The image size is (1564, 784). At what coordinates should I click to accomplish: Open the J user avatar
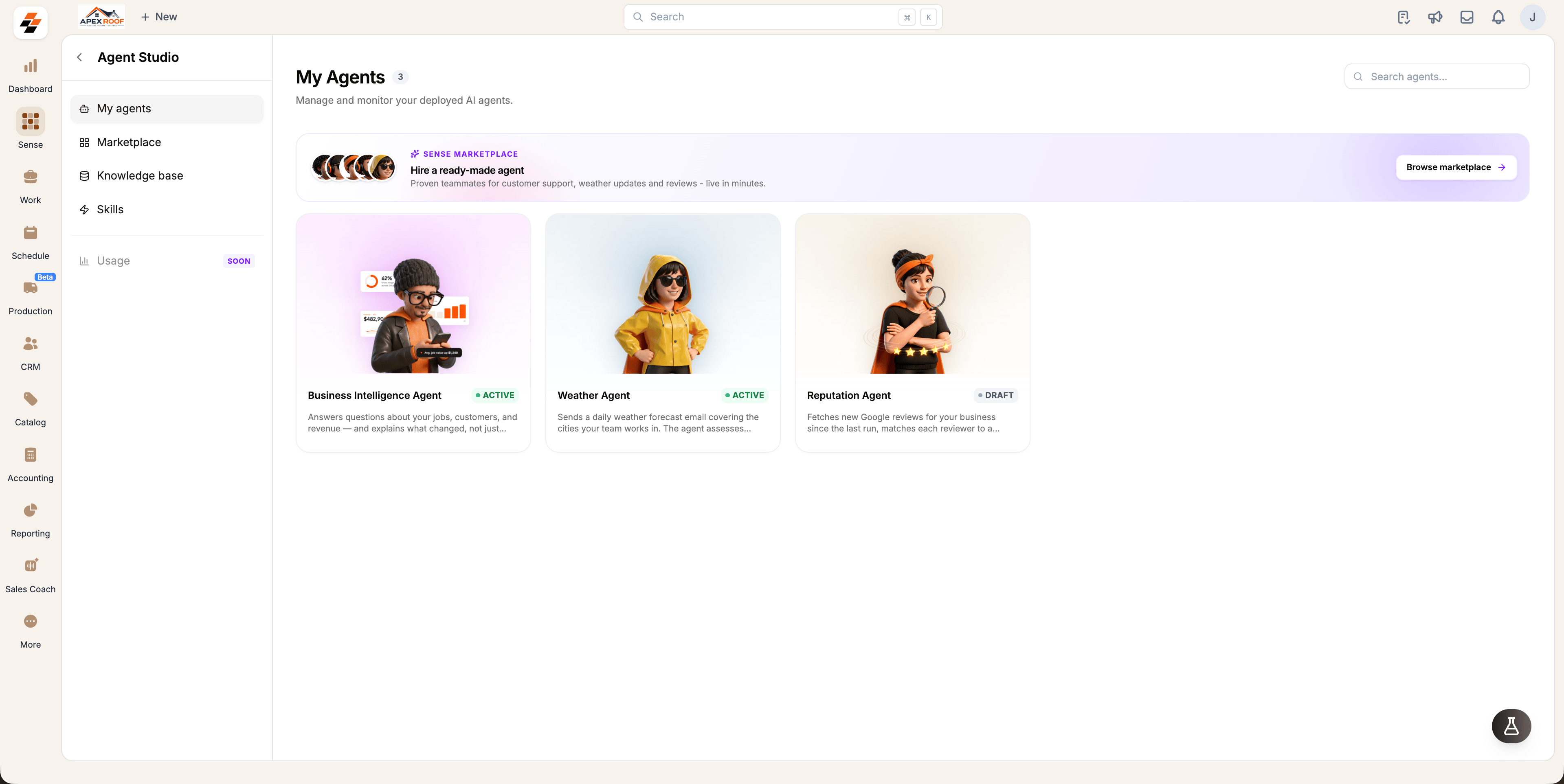[1532, 17]
